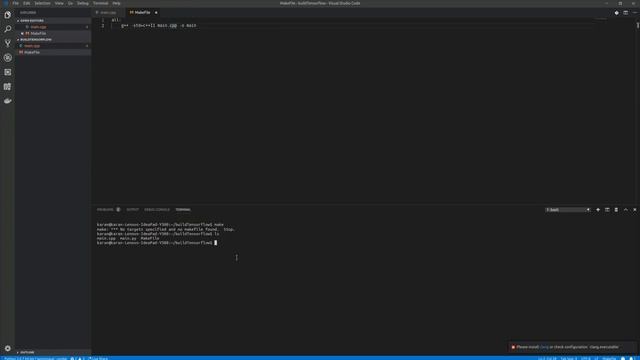Open the View menu
Screen dimensions: 640x360
59,3
